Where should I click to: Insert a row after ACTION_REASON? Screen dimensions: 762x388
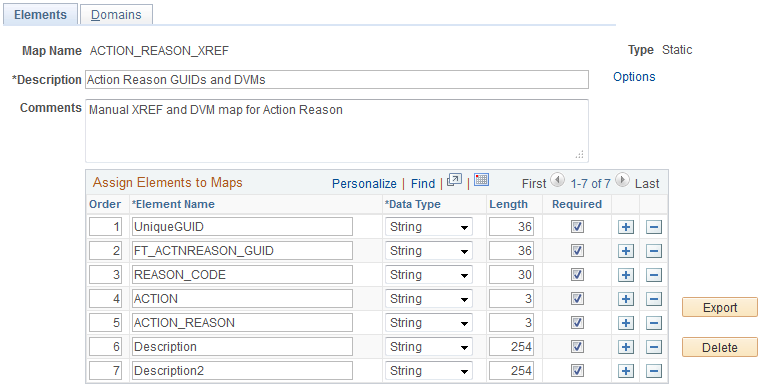point(626,323)
